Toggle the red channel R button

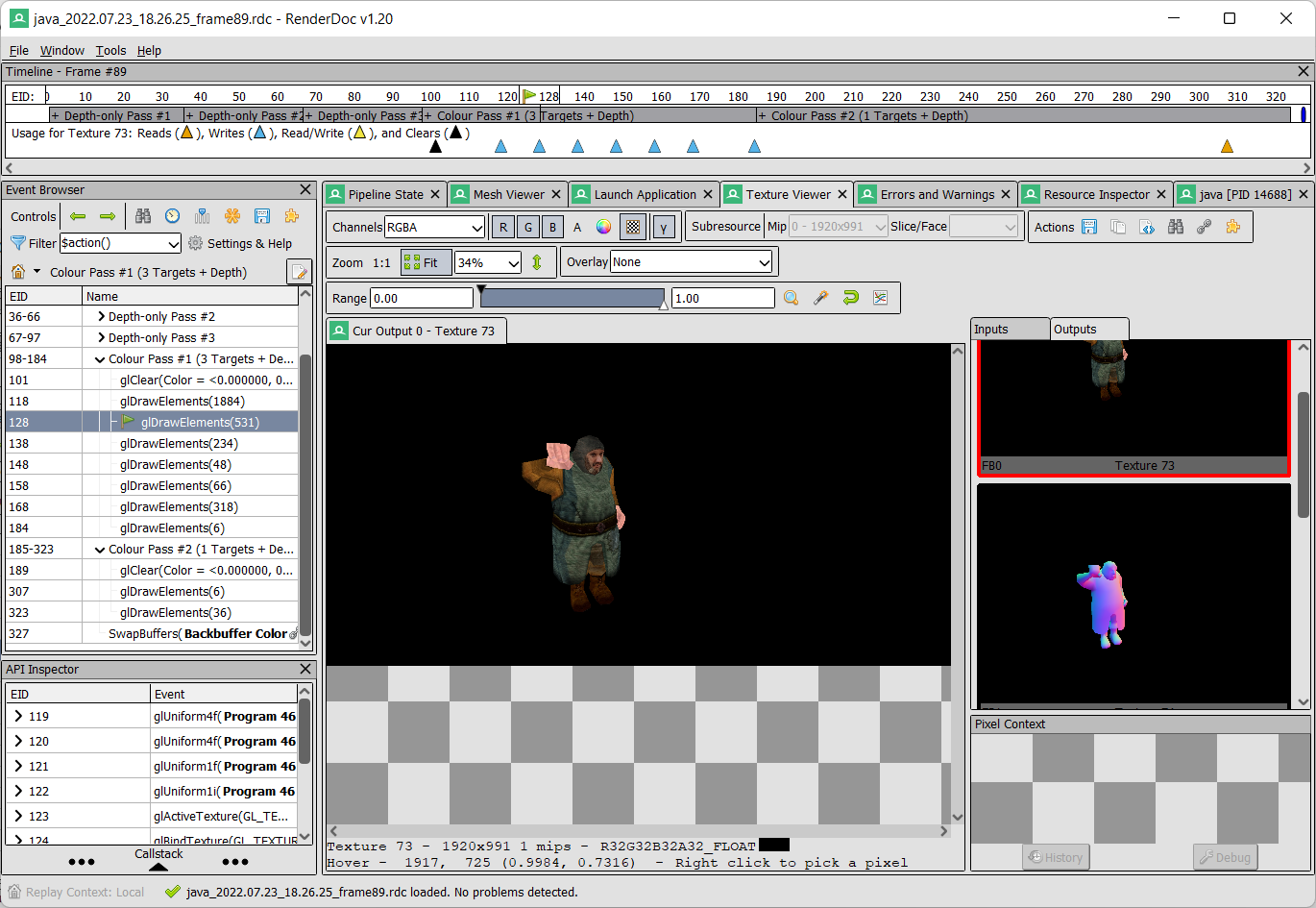[503, 228]
